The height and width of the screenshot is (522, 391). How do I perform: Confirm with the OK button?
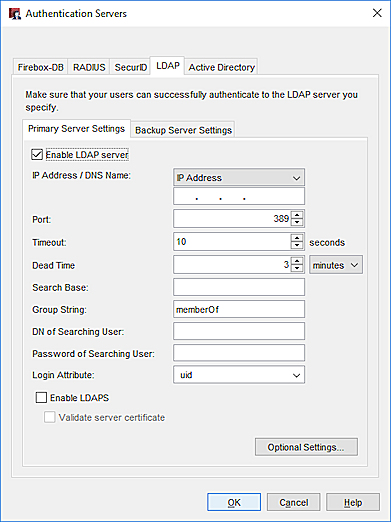click(x=234, y=502)
